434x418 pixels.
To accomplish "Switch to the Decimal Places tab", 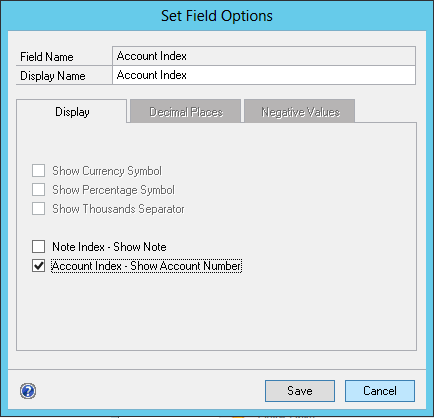I will pos(186,112).
